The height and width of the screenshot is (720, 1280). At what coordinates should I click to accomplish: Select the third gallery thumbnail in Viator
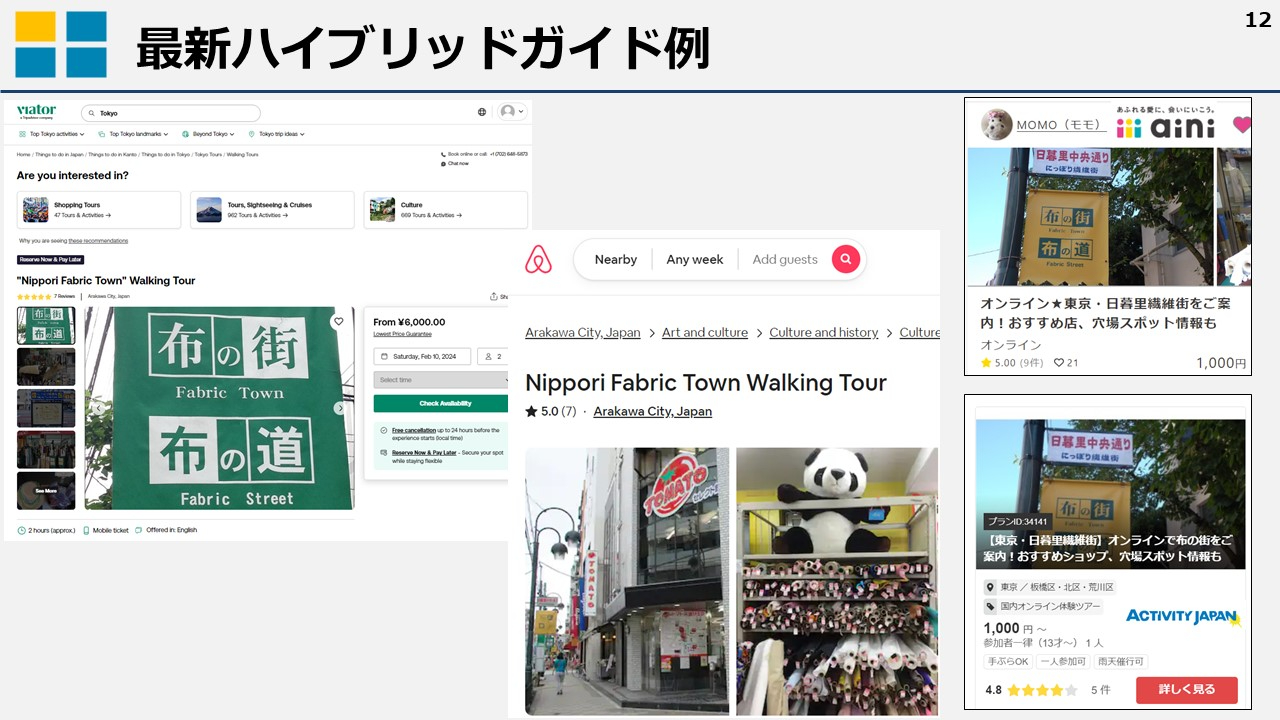pyautogui.click(x=46, y=408)
